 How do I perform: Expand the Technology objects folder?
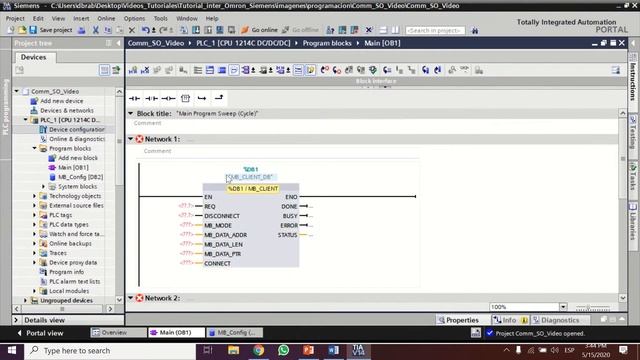(35, 196)
